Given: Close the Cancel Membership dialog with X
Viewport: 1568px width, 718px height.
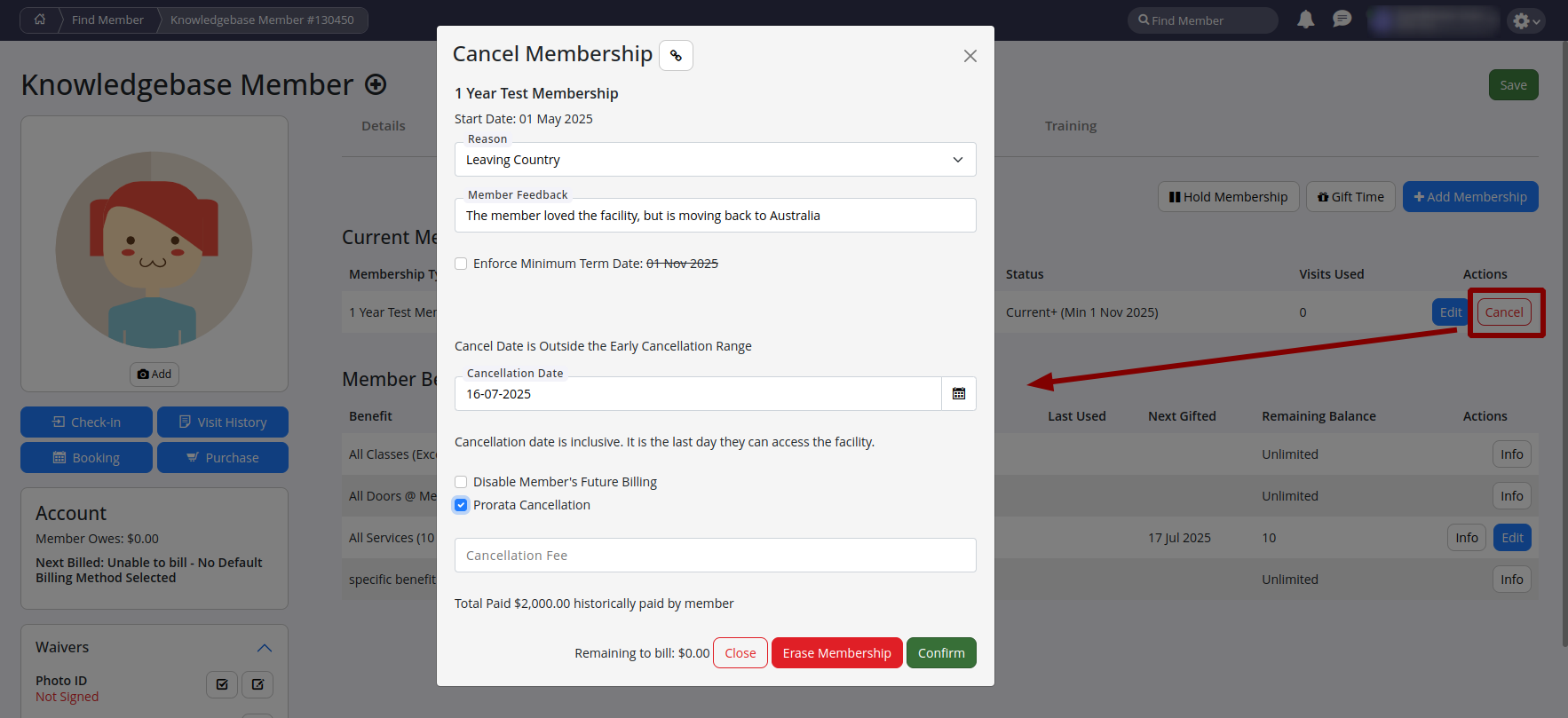Looking at the screenshot, I should click(970, 56).
